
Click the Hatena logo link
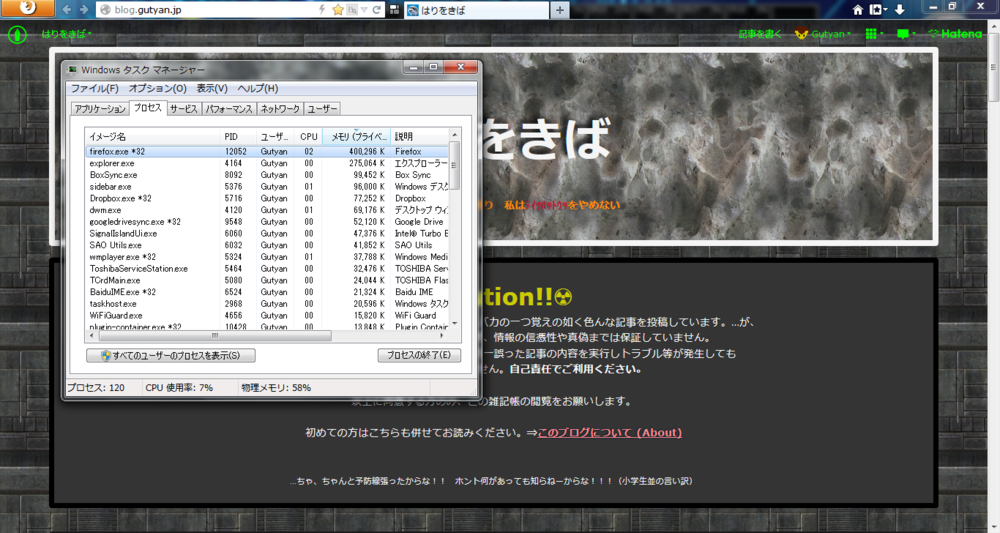click(955, 34)
